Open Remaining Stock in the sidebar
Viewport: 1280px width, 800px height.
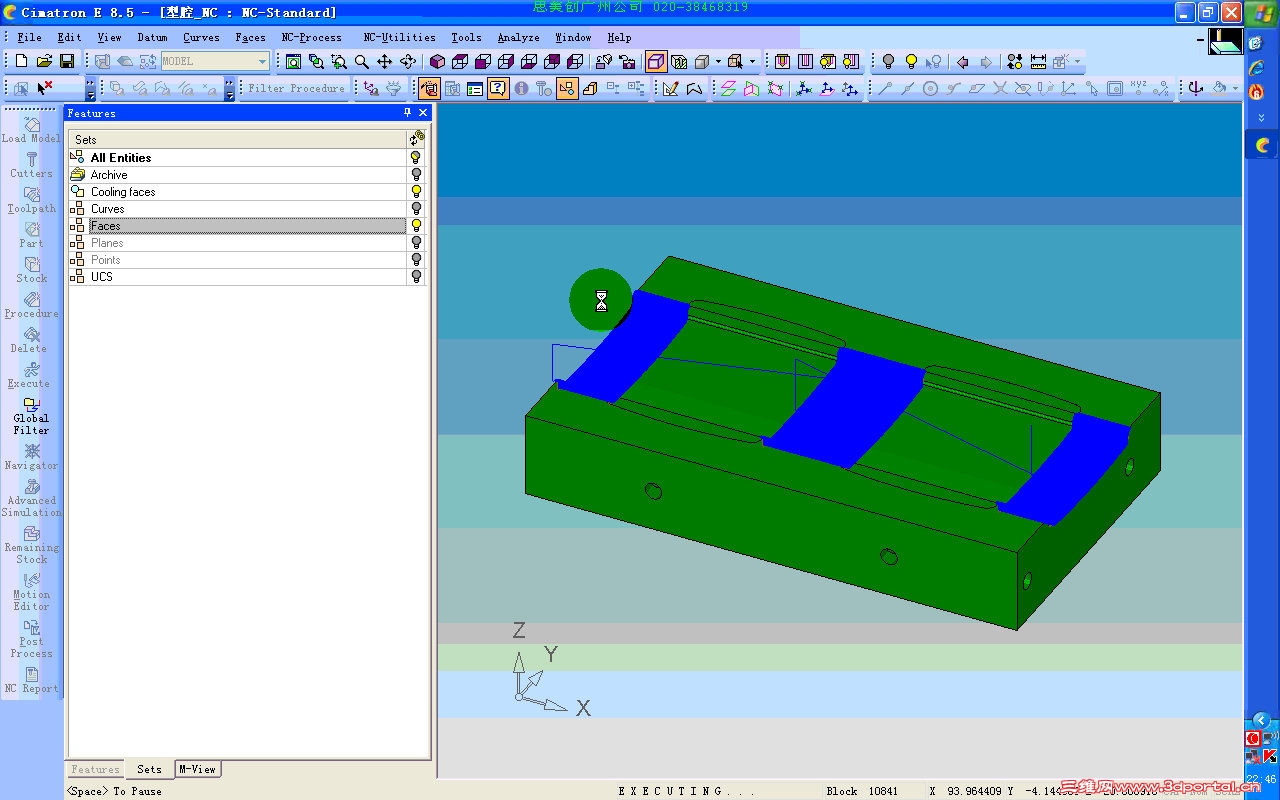31,546
